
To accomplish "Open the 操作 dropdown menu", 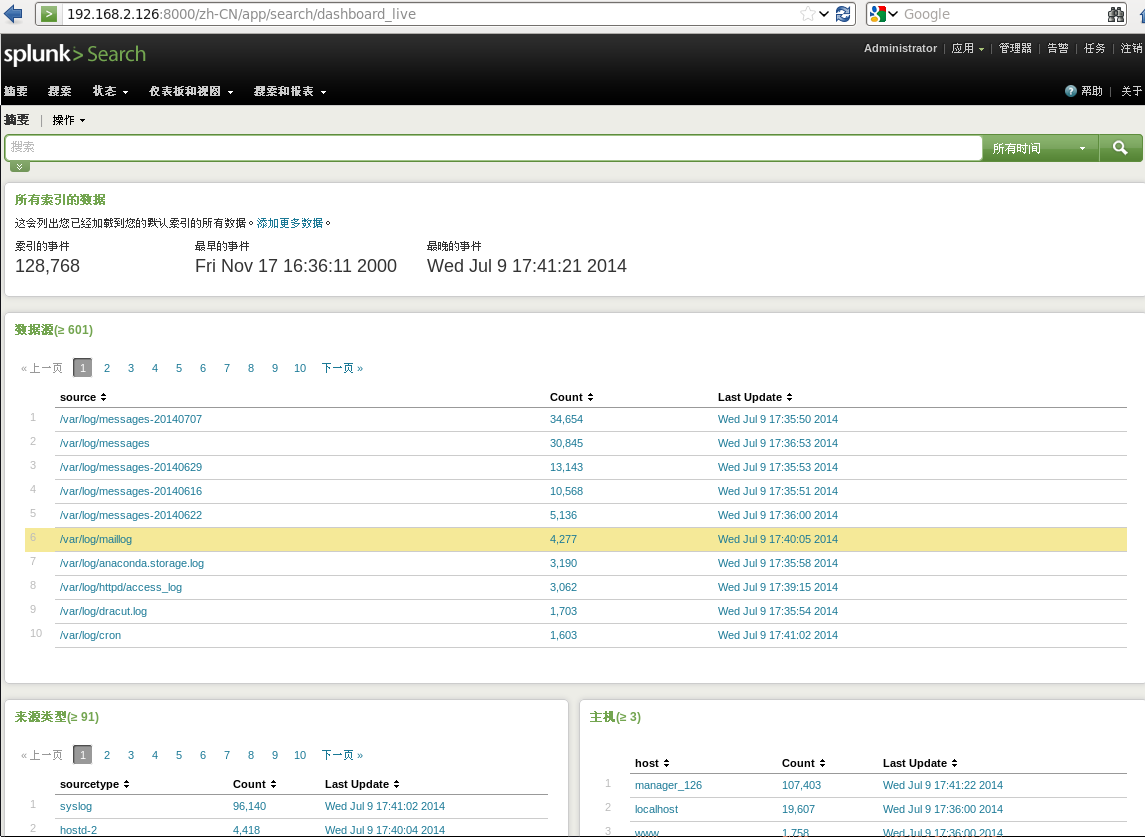I will (x=69, y=120).
